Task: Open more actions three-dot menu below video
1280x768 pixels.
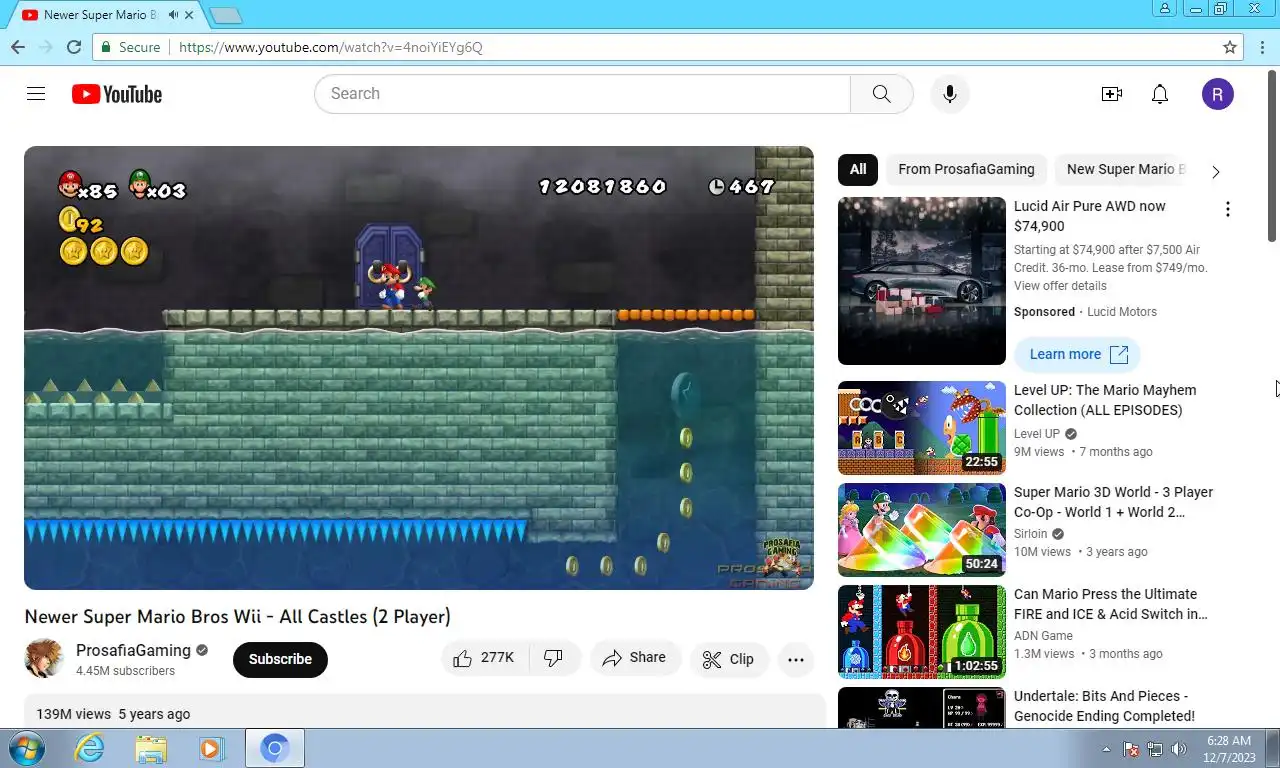Action: [796, 659]
